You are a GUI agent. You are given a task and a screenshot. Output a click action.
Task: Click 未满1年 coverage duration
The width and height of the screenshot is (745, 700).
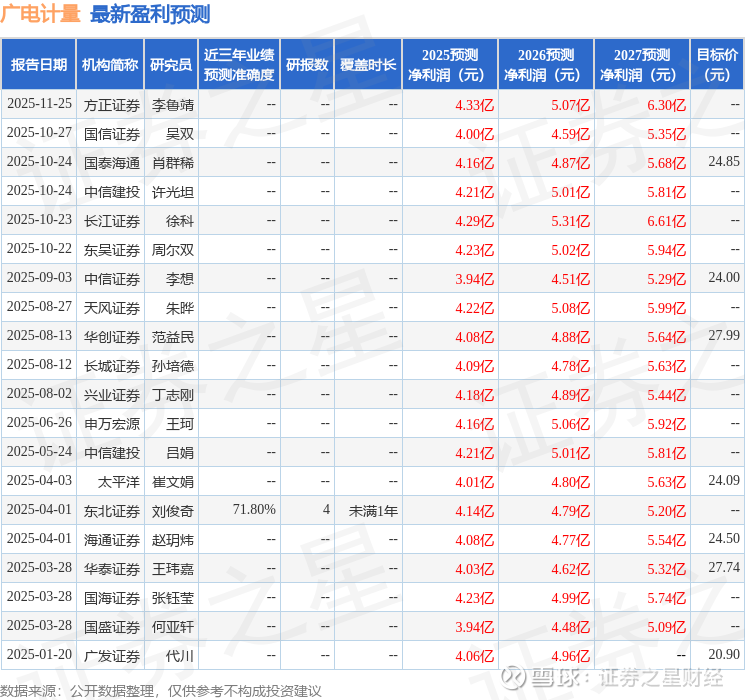click(x=373, y=511)
